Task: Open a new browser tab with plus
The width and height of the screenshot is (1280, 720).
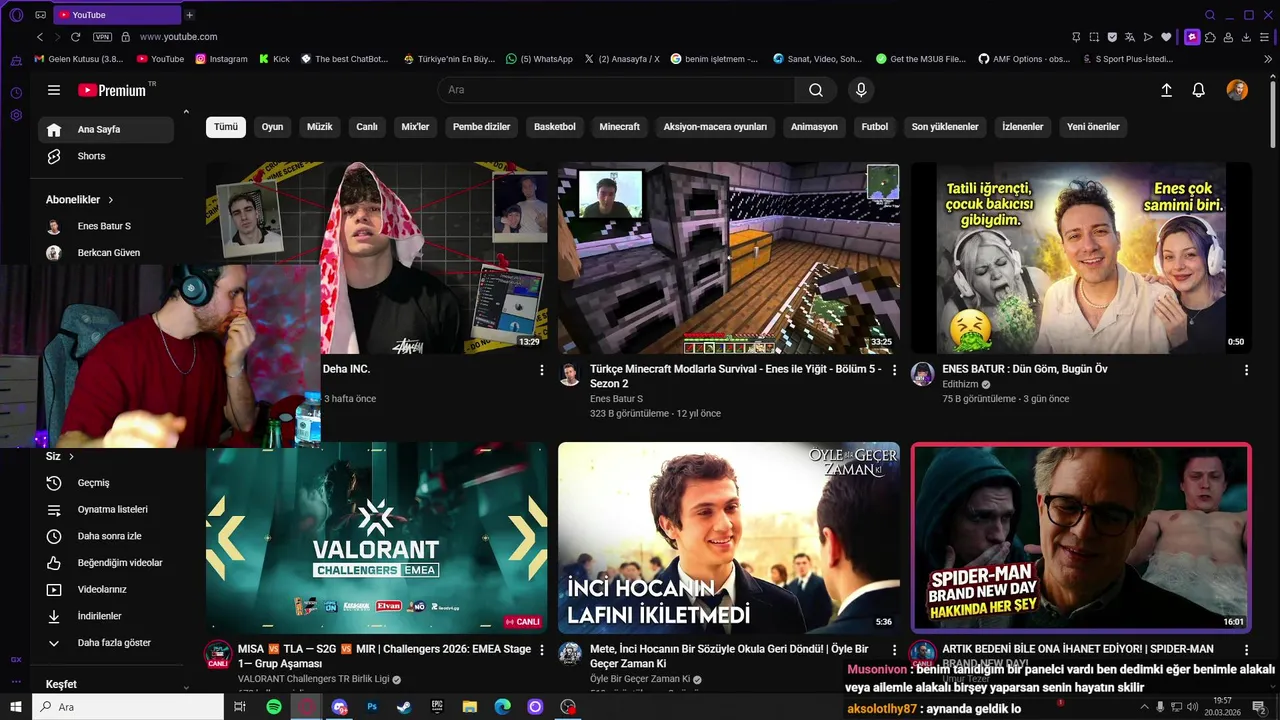Action: pyautogui.click(x=190, y=15)
